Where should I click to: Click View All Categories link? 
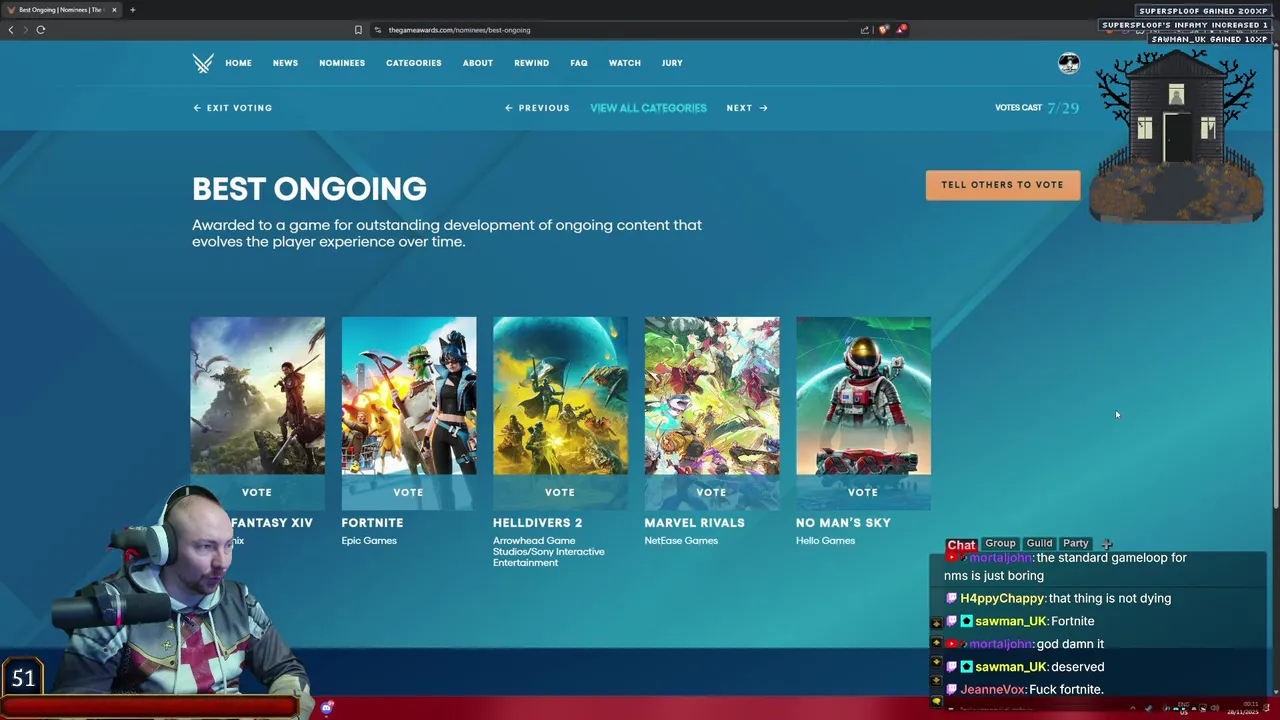(x=648, y=108)
